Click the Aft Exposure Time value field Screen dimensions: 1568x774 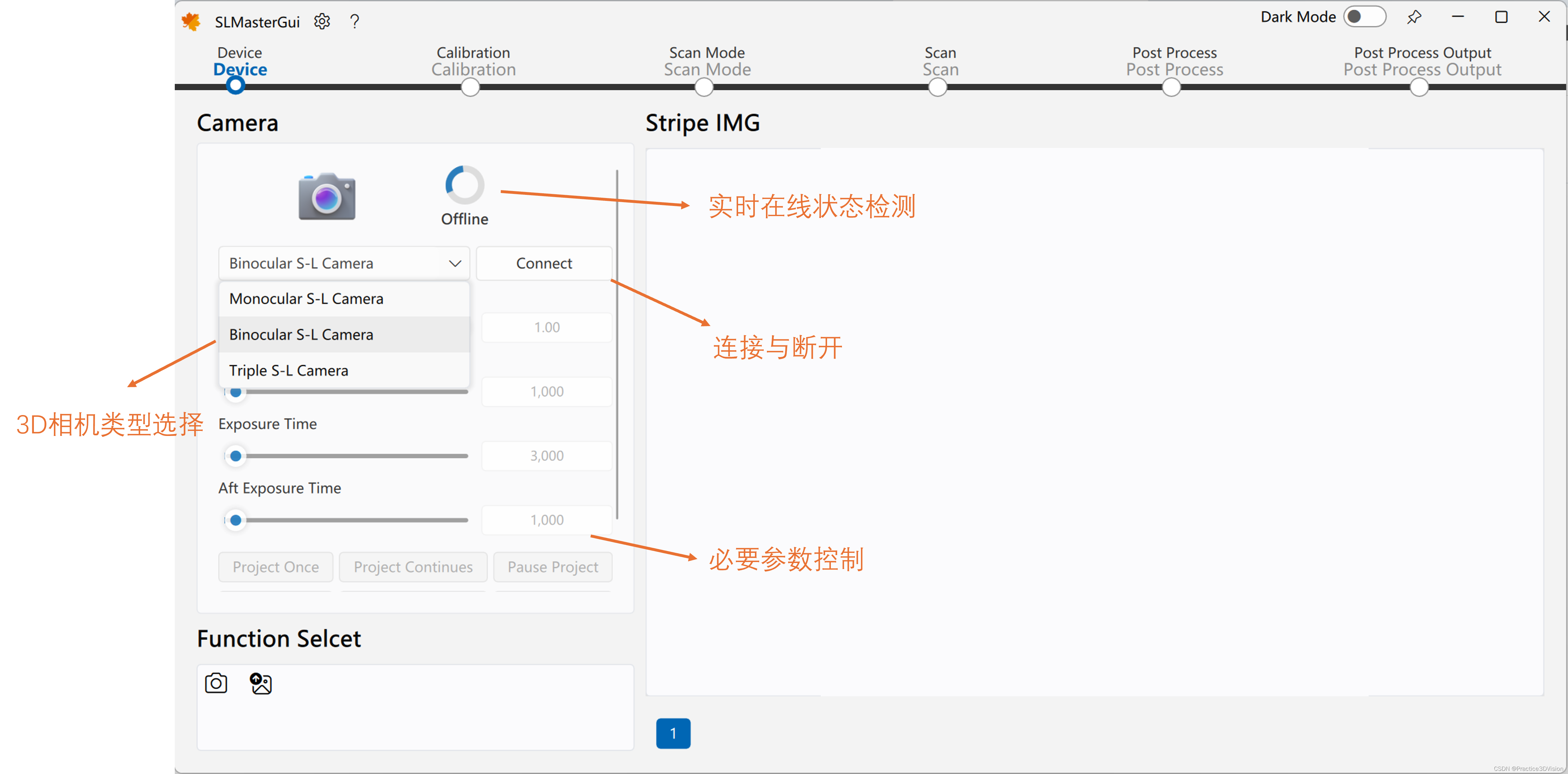click(x=547, y=520)
